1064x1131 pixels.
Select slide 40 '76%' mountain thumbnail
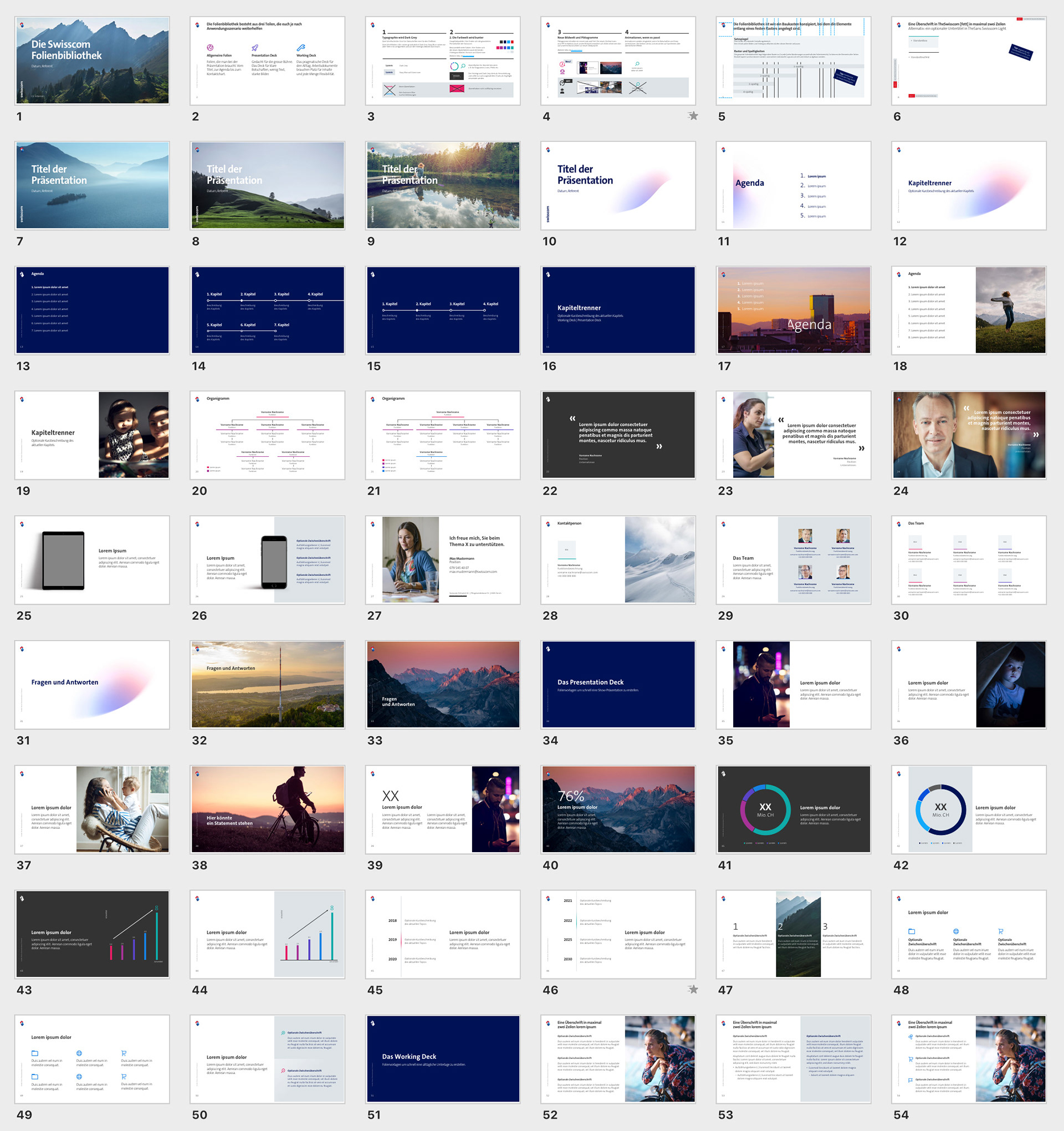pyautogui.click(x=618, y=809)
